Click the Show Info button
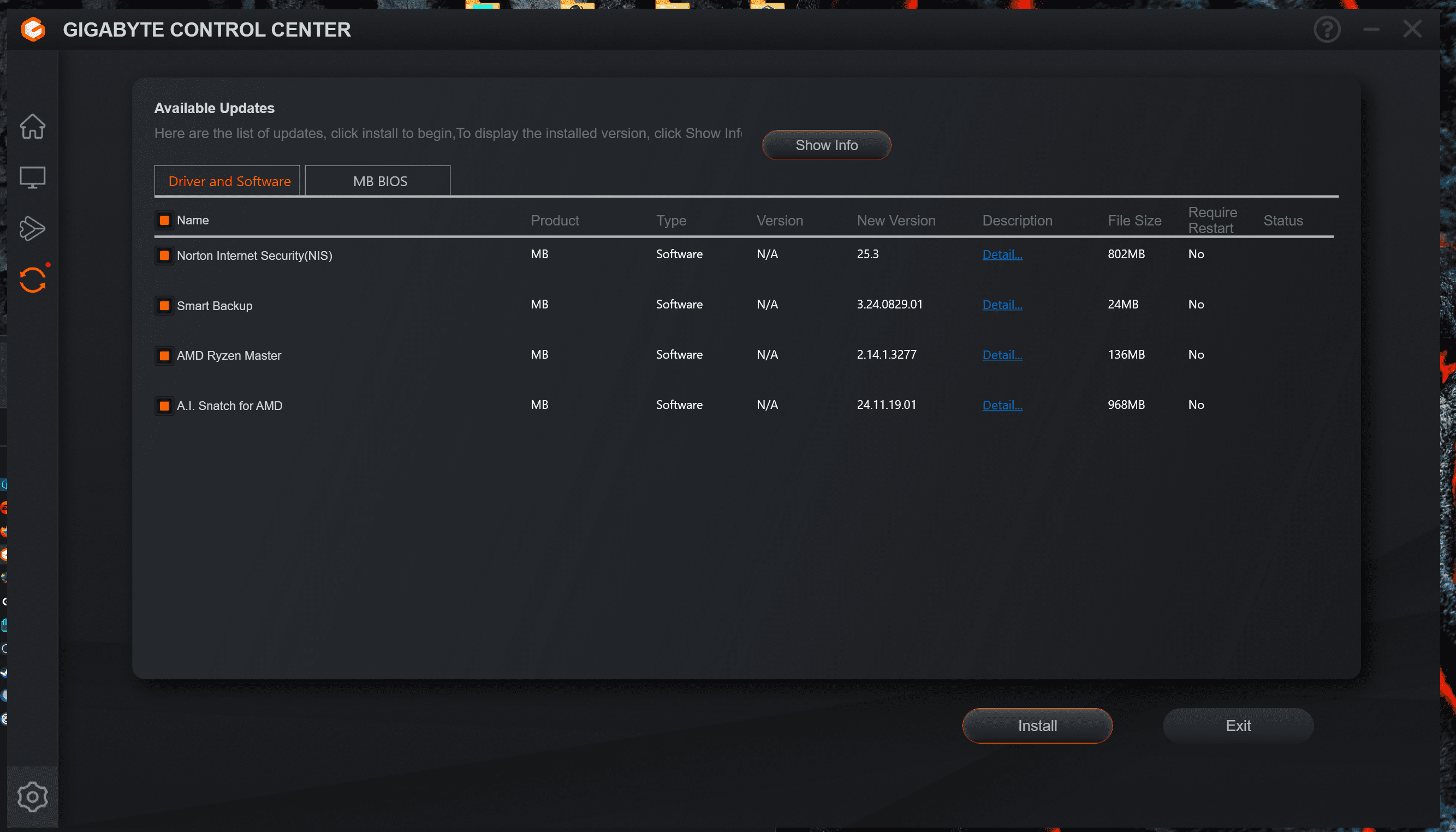The height and width of the screenshot is (832, 1456). click(x=827, y=145)
